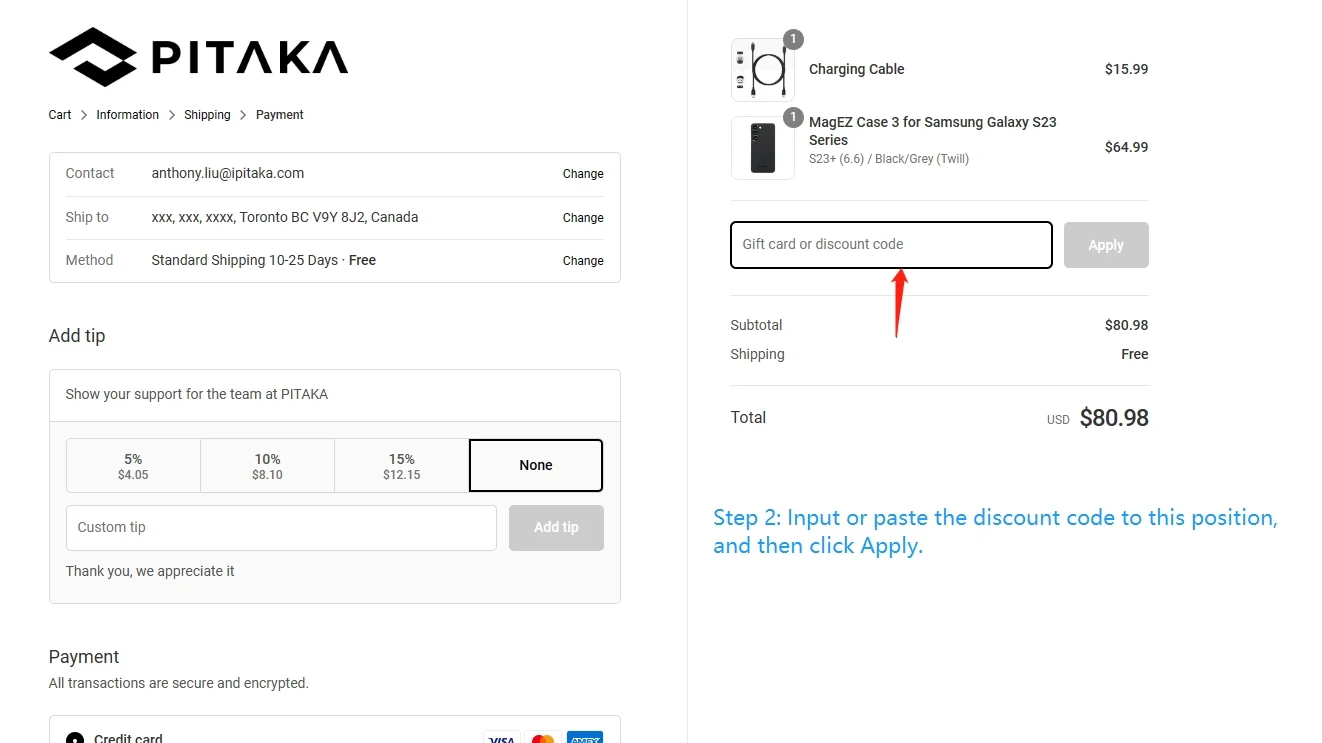This screenshot has height=743, width=1322.
Task: Focus the gift card or discount code field
Action: click(x=890, y=245)
